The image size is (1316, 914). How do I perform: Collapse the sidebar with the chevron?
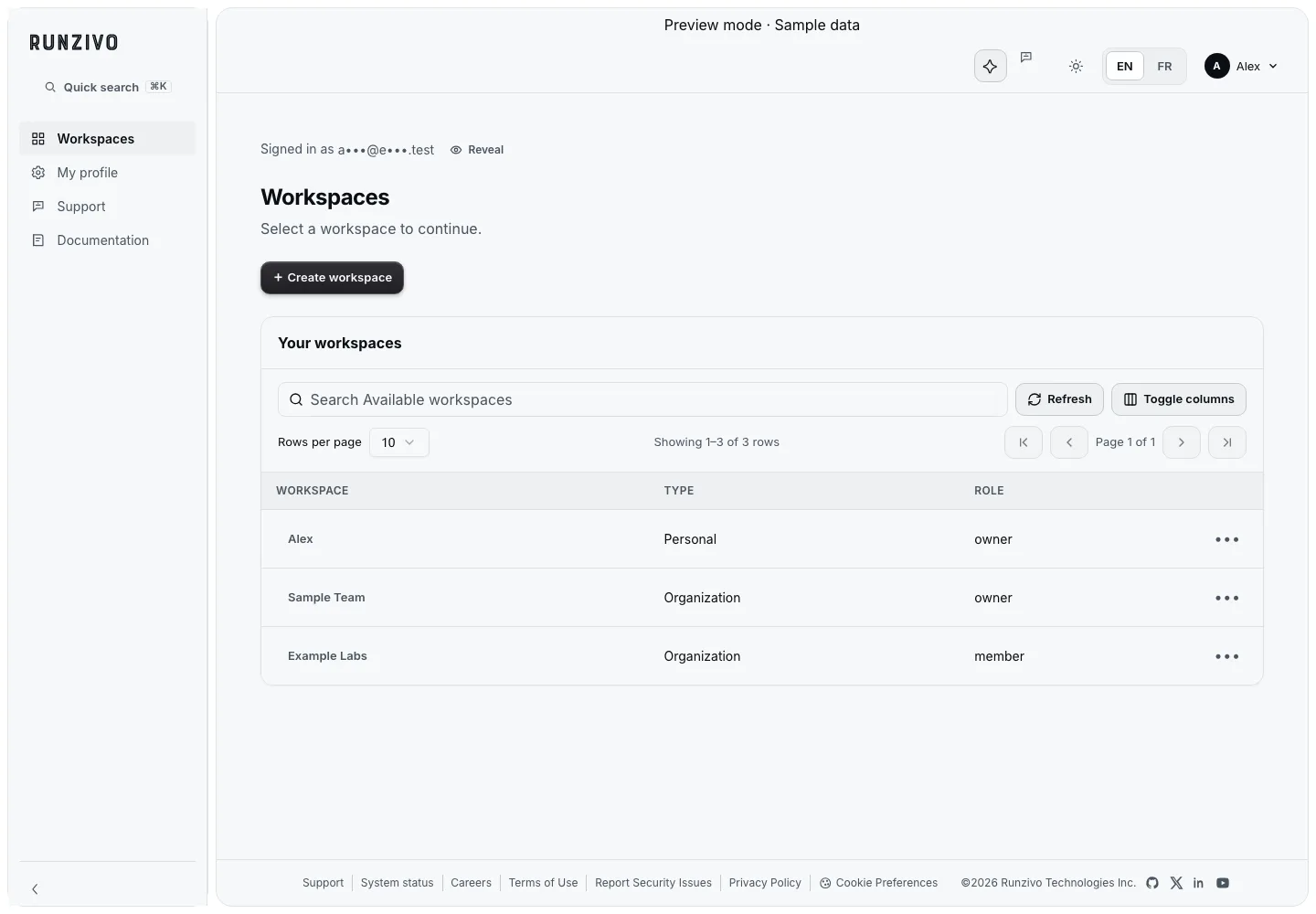[x=35, y=888]
